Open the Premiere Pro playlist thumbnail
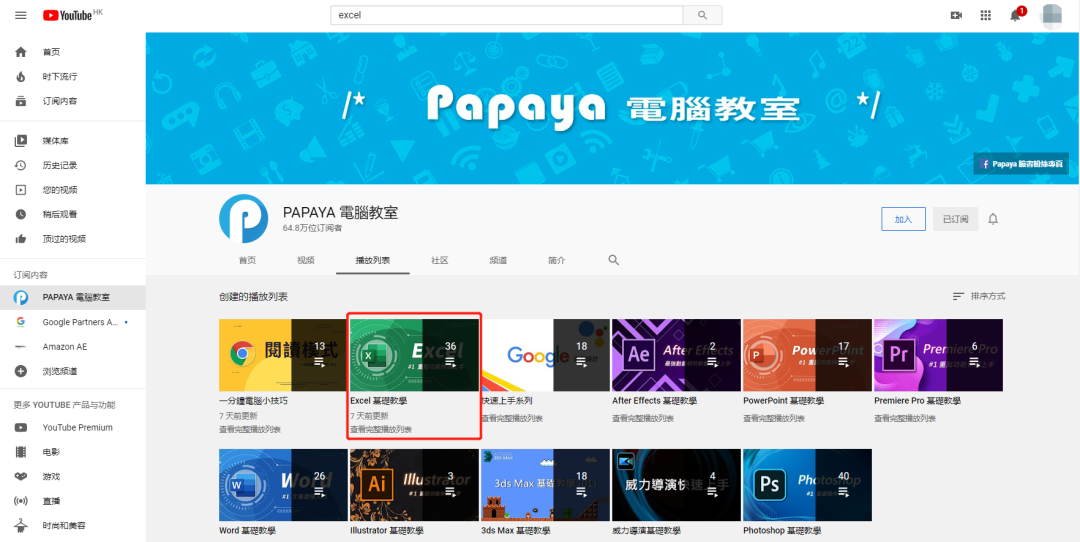The height and width of the screenshot is (542, 1080). [x=938, y=355]
